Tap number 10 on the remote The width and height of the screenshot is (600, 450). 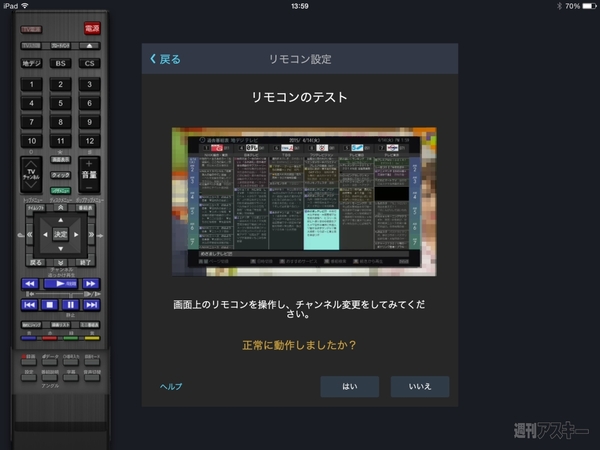coord(31,141)
